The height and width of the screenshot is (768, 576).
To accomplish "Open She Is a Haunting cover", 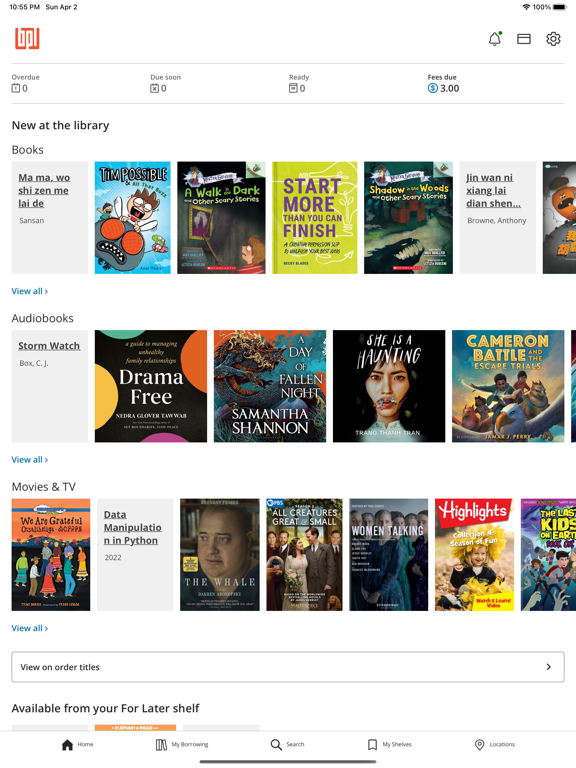I will click(389, 386).
